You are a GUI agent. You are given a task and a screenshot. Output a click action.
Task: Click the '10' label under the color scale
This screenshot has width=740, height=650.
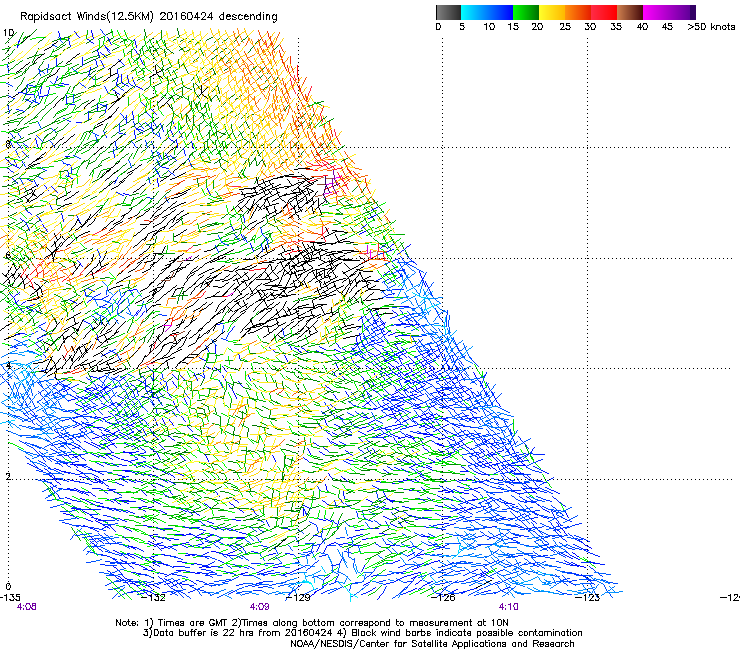[x=489, y=27]
